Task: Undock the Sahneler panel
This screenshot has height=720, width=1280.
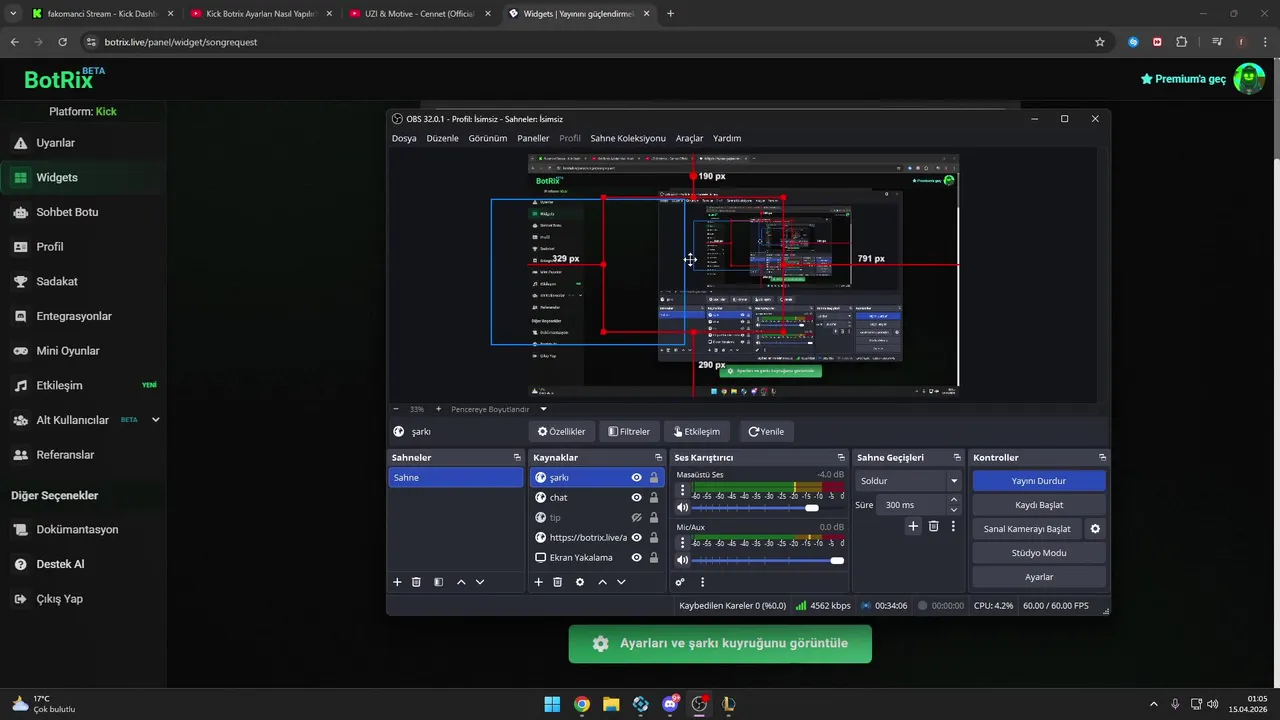Action: click(517, 457)
